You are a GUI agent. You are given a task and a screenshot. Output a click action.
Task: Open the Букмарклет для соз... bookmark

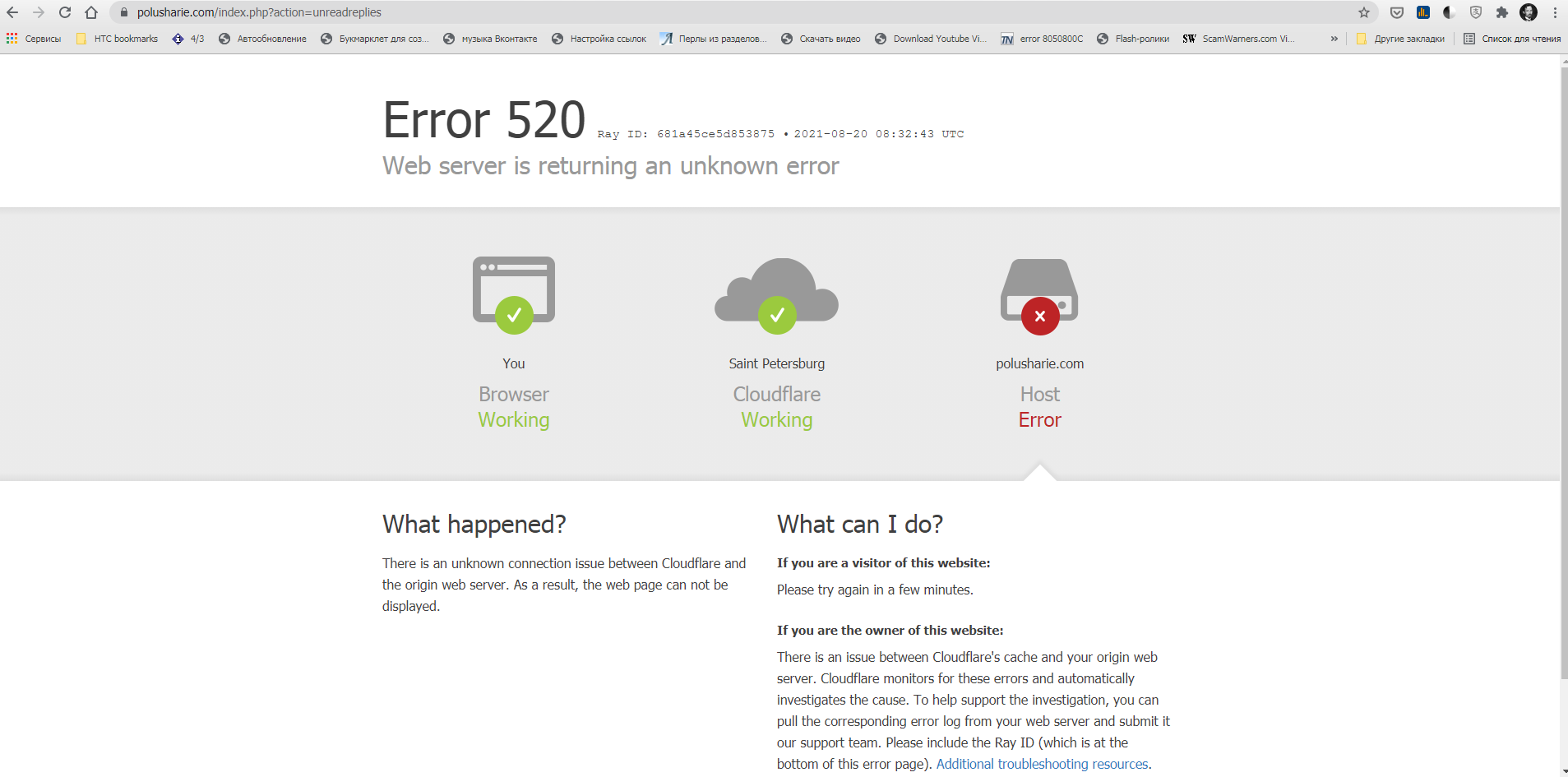(x=375, y=39)
